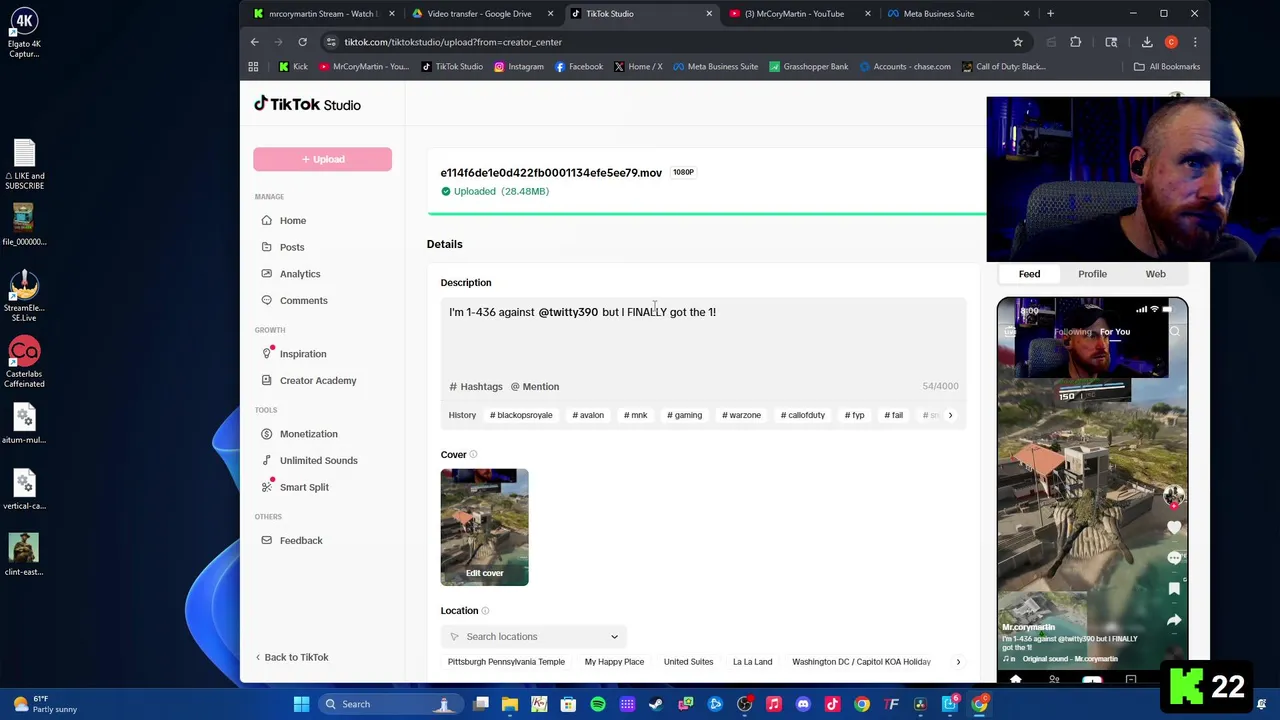Add the #fyp hashtag

coord(854,415)
